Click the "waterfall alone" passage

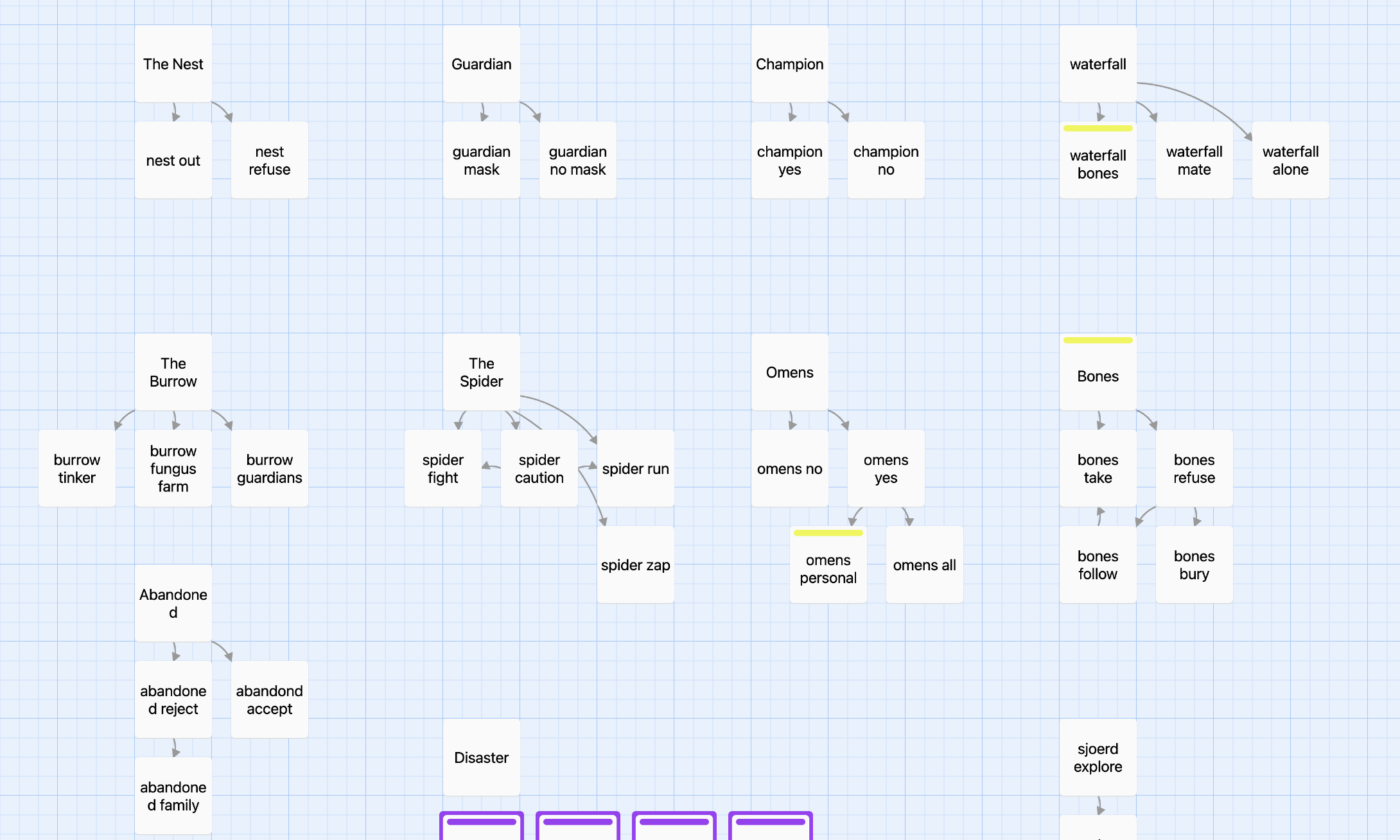[1291, 160]
